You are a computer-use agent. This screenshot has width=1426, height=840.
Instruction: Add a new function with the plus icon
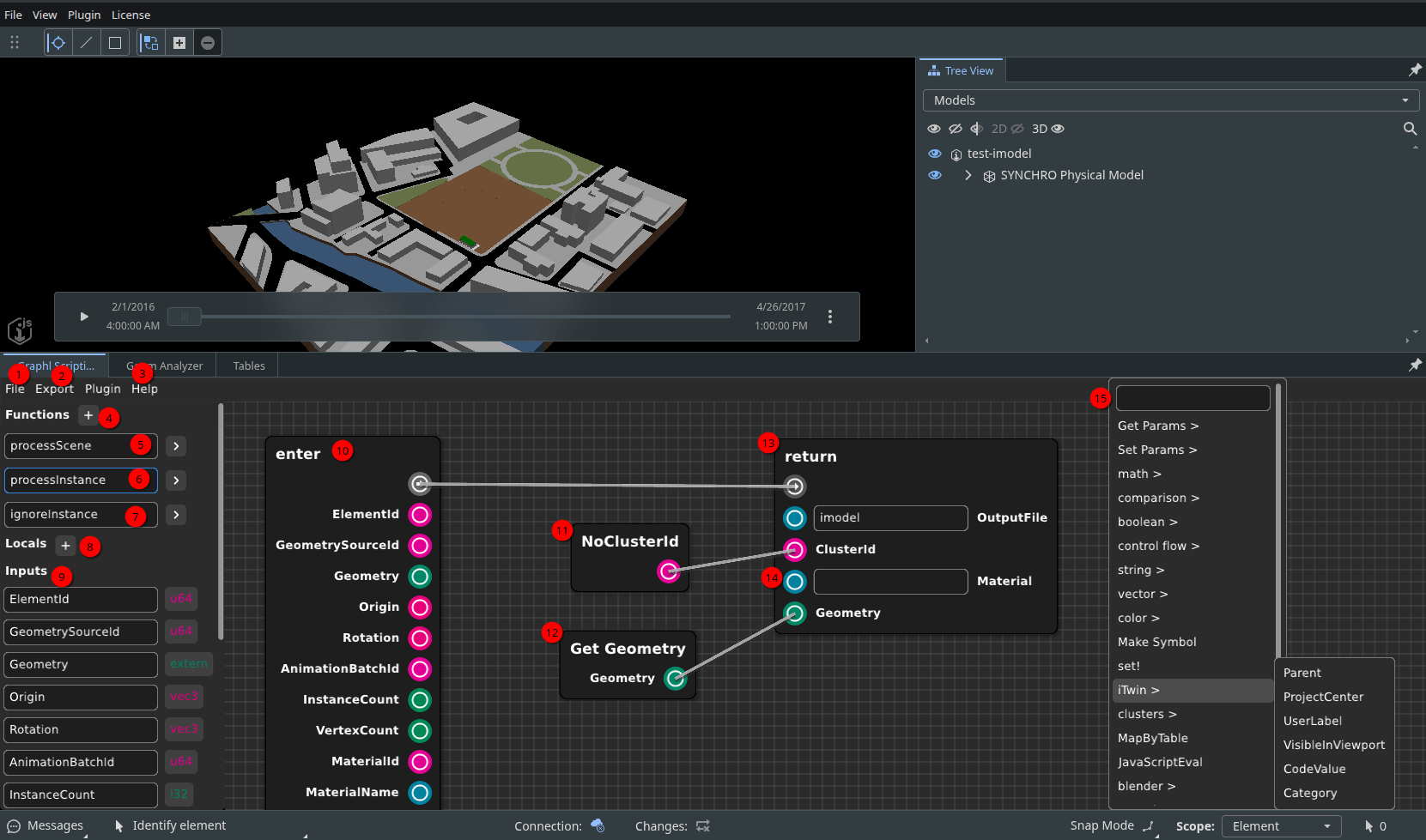pos(88,415)
